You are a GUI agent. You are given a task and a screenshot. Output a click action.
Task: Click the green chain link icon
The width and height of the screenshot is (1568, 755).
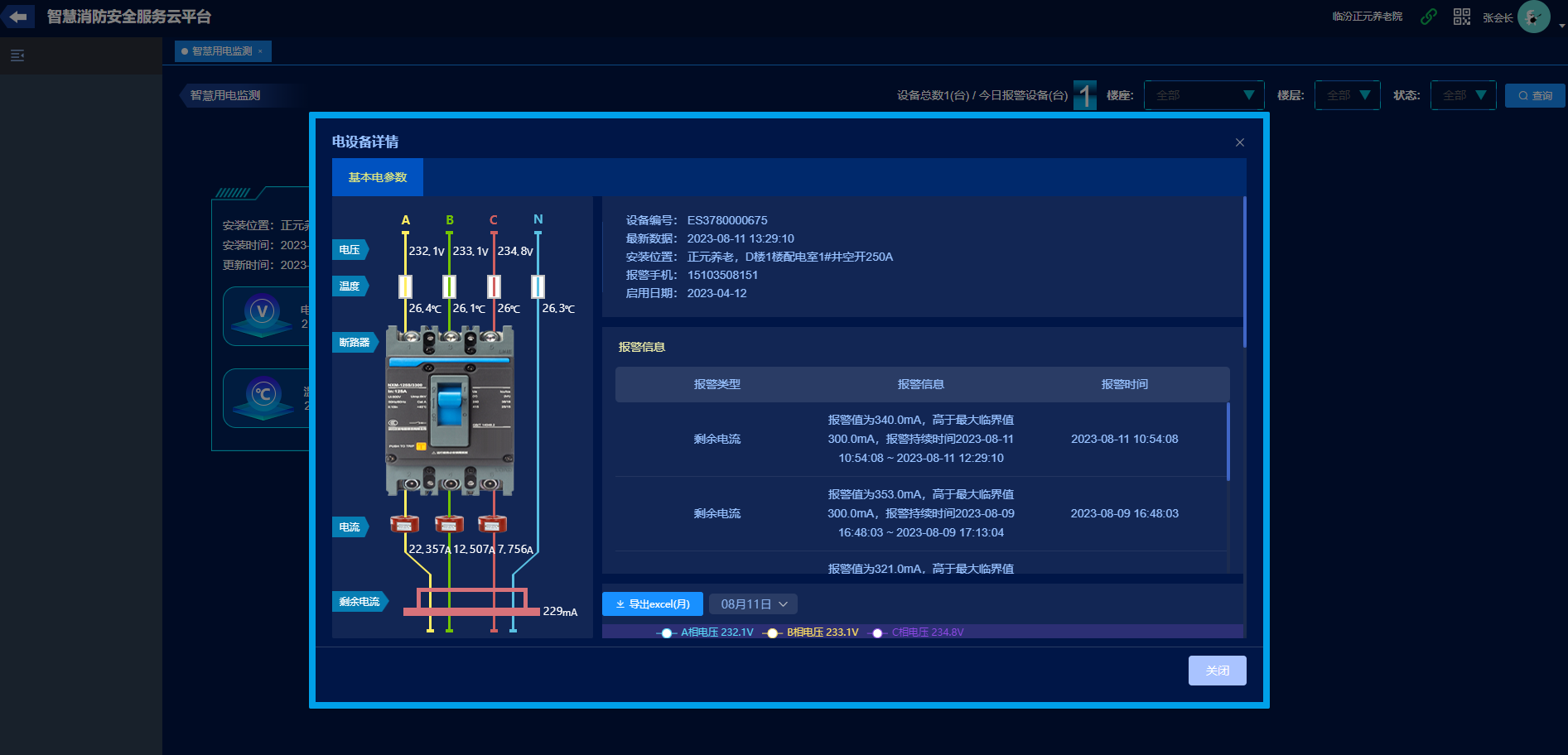point(1429,17)
